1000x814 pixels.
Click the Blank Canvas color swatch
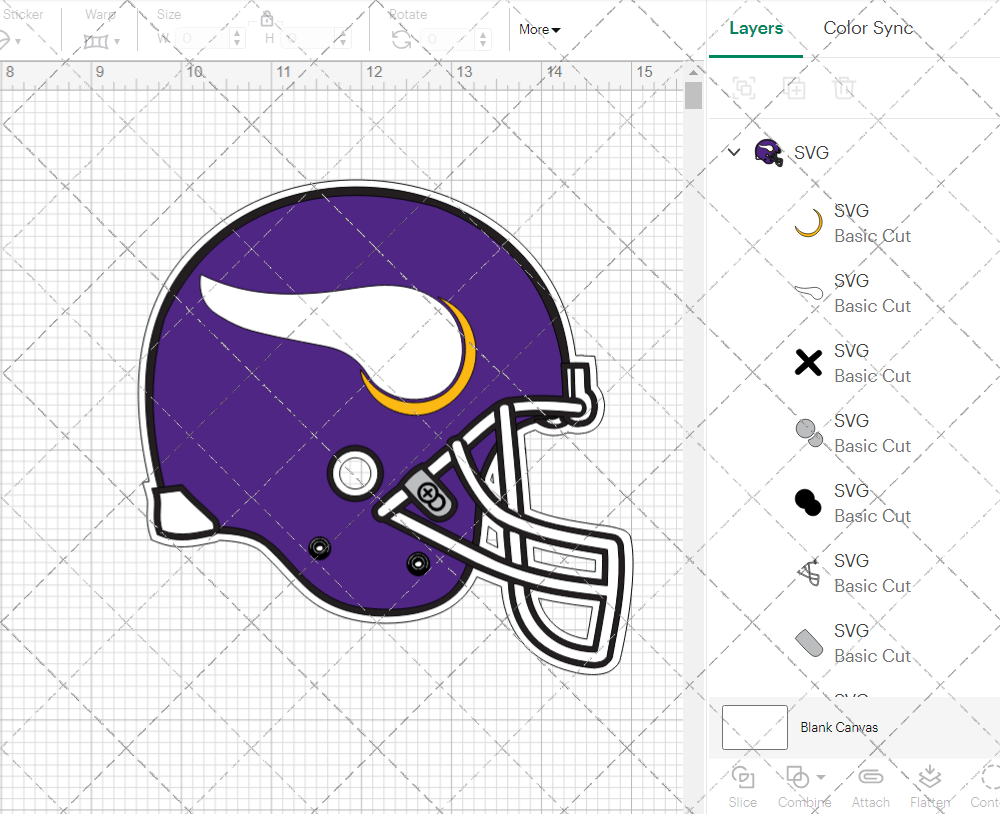pos(754,727)
